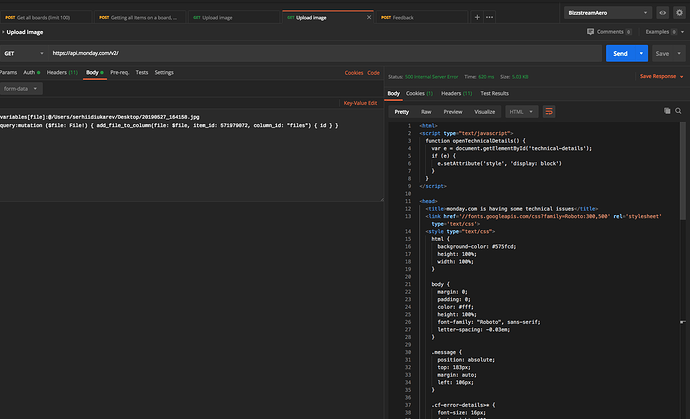
Task: Switch to Raw response view
Action: [x=426, y=112]
